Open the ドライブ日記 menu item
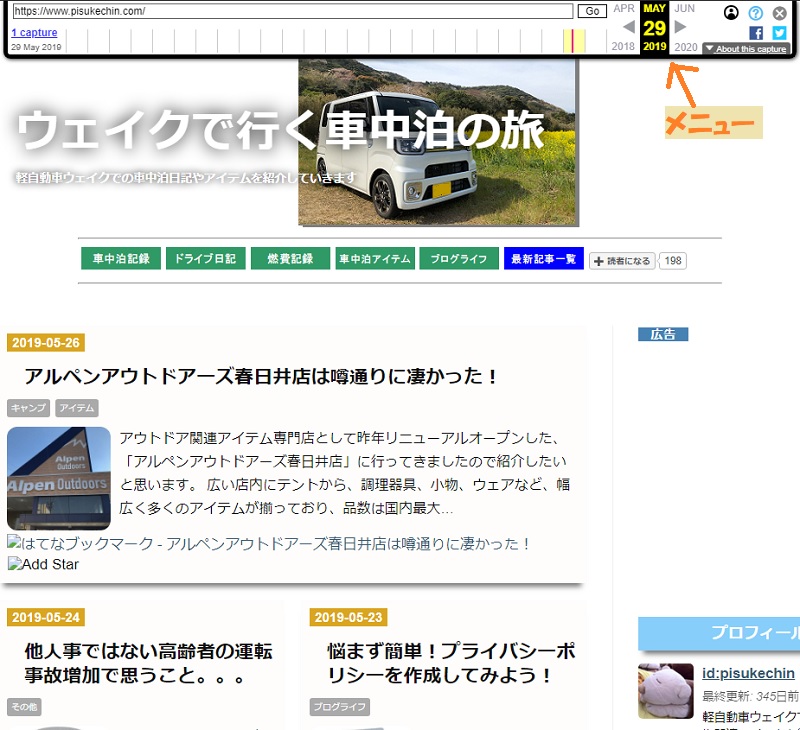800x730 pixels. pyautogui.click(x=205, y=259)
